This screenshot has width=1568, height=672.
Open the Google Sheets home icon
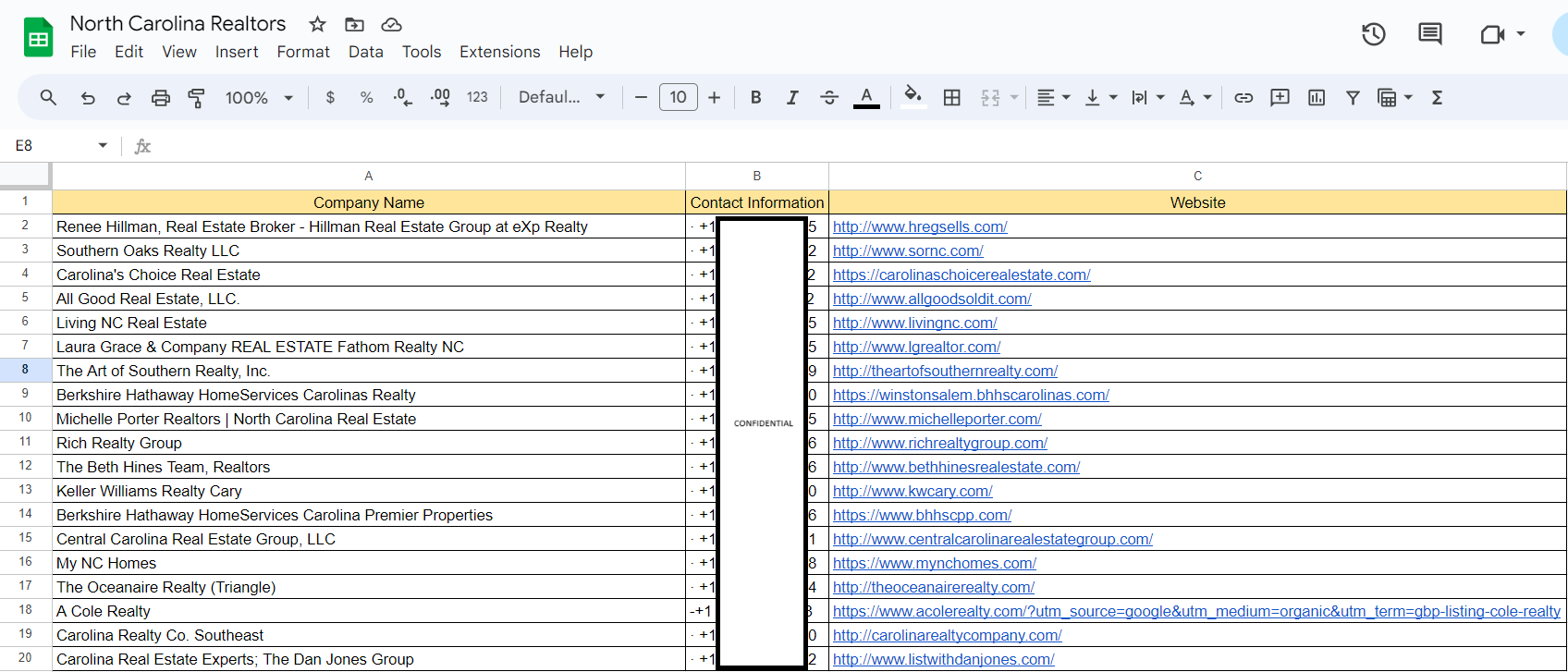(x=38, y=38)
